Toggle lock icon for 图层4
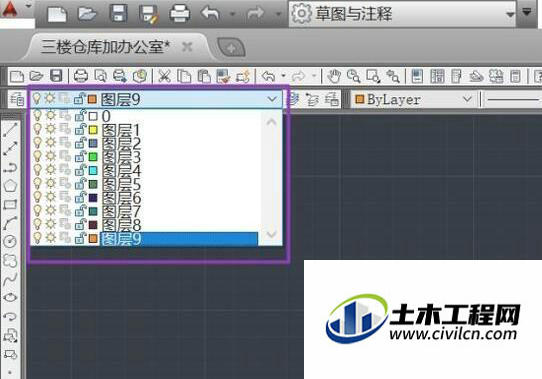The width and height of the screenshot is (542, 379). point(80,170)
